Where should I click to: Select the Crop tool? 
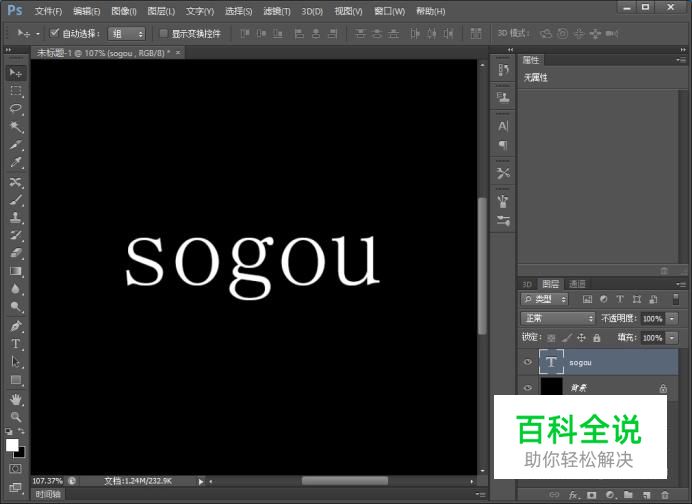pyautogui.click(x=15, y=145)
